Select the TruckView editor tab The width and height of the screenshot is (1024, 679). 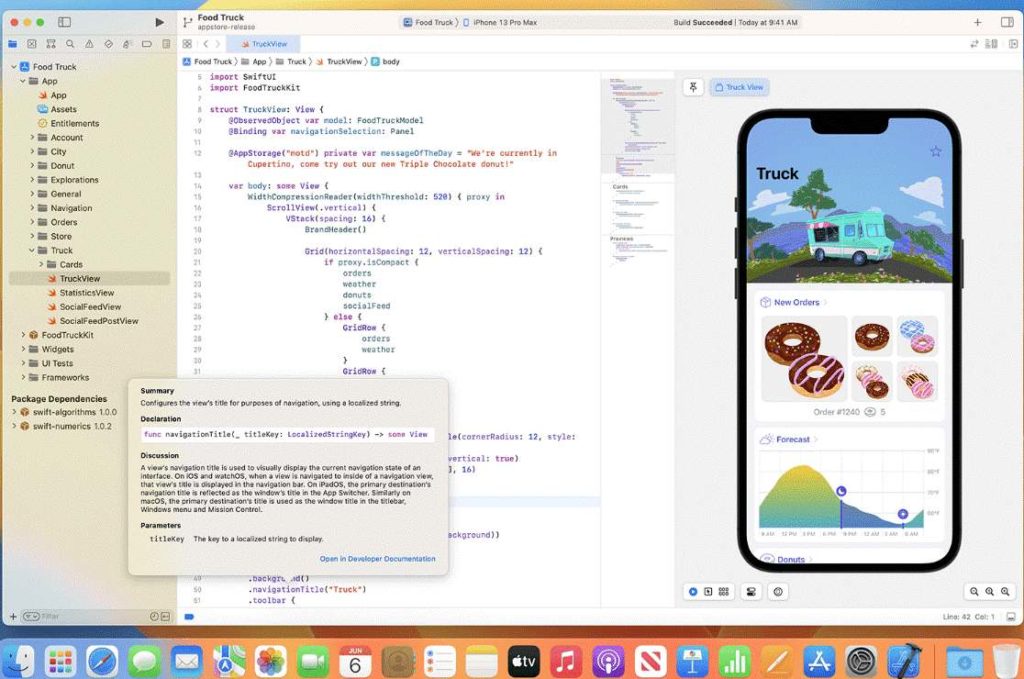coord(264,44)
